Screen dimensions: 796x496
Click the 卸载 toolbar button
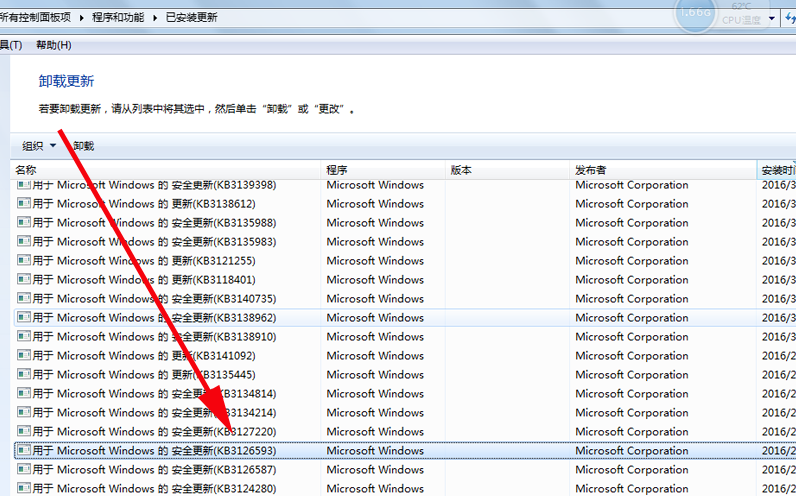(84, 146)
